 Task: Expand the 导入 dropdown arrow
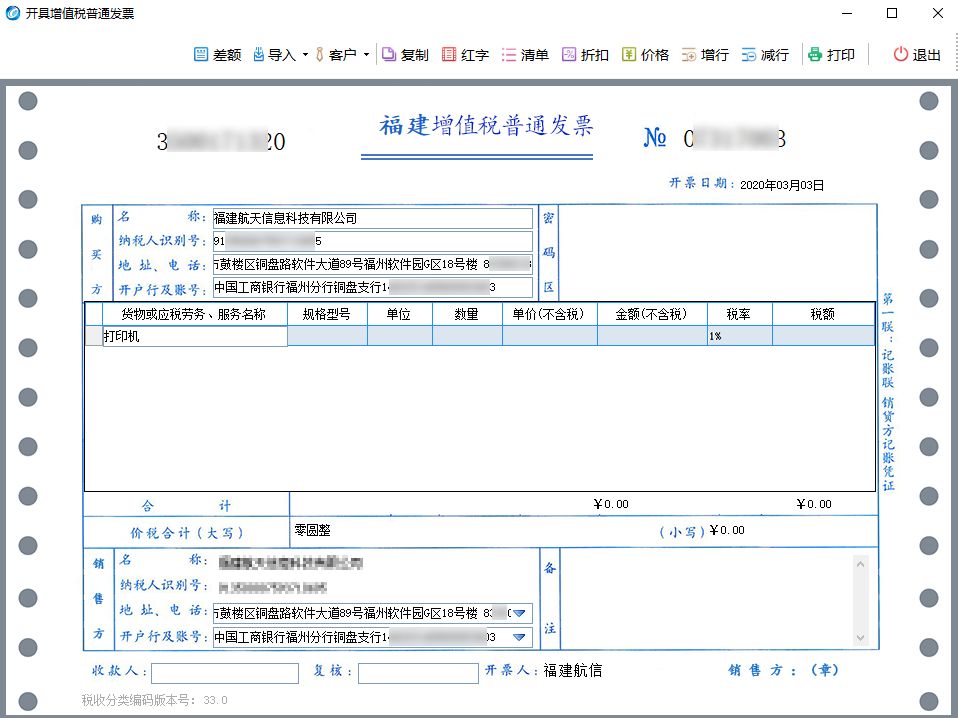pyautogui.click(x=305, y=54)
